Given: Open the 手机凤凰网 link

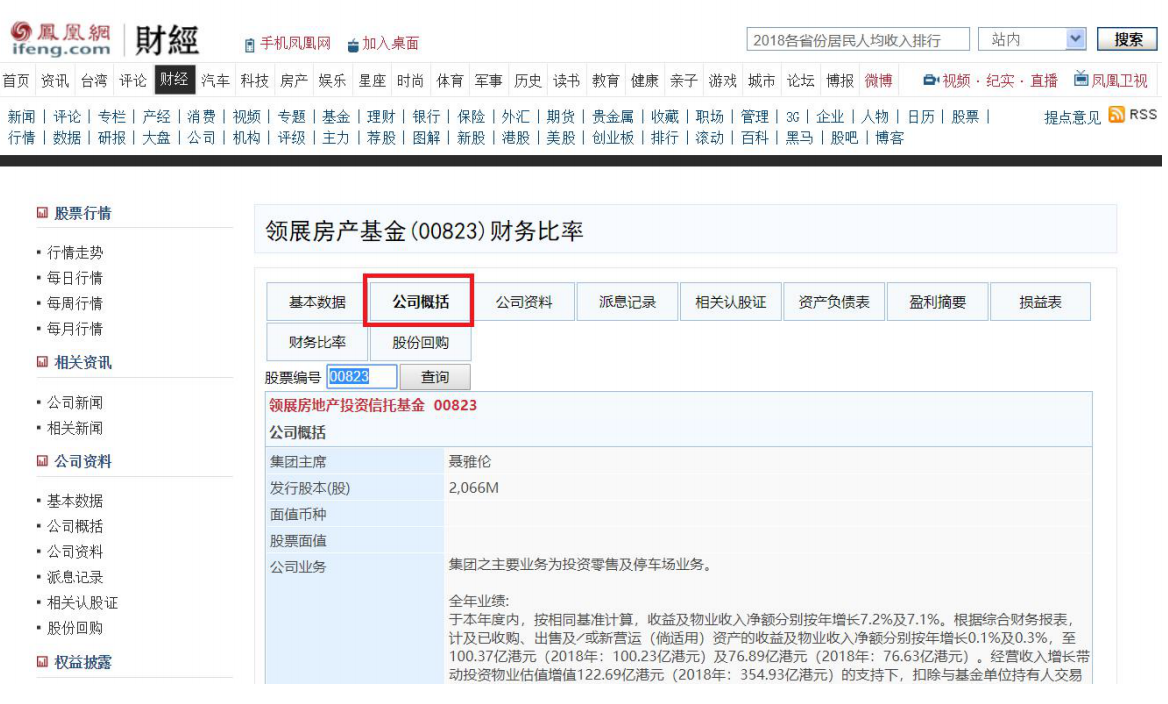Looking at the screenshot, I should 295,43.
